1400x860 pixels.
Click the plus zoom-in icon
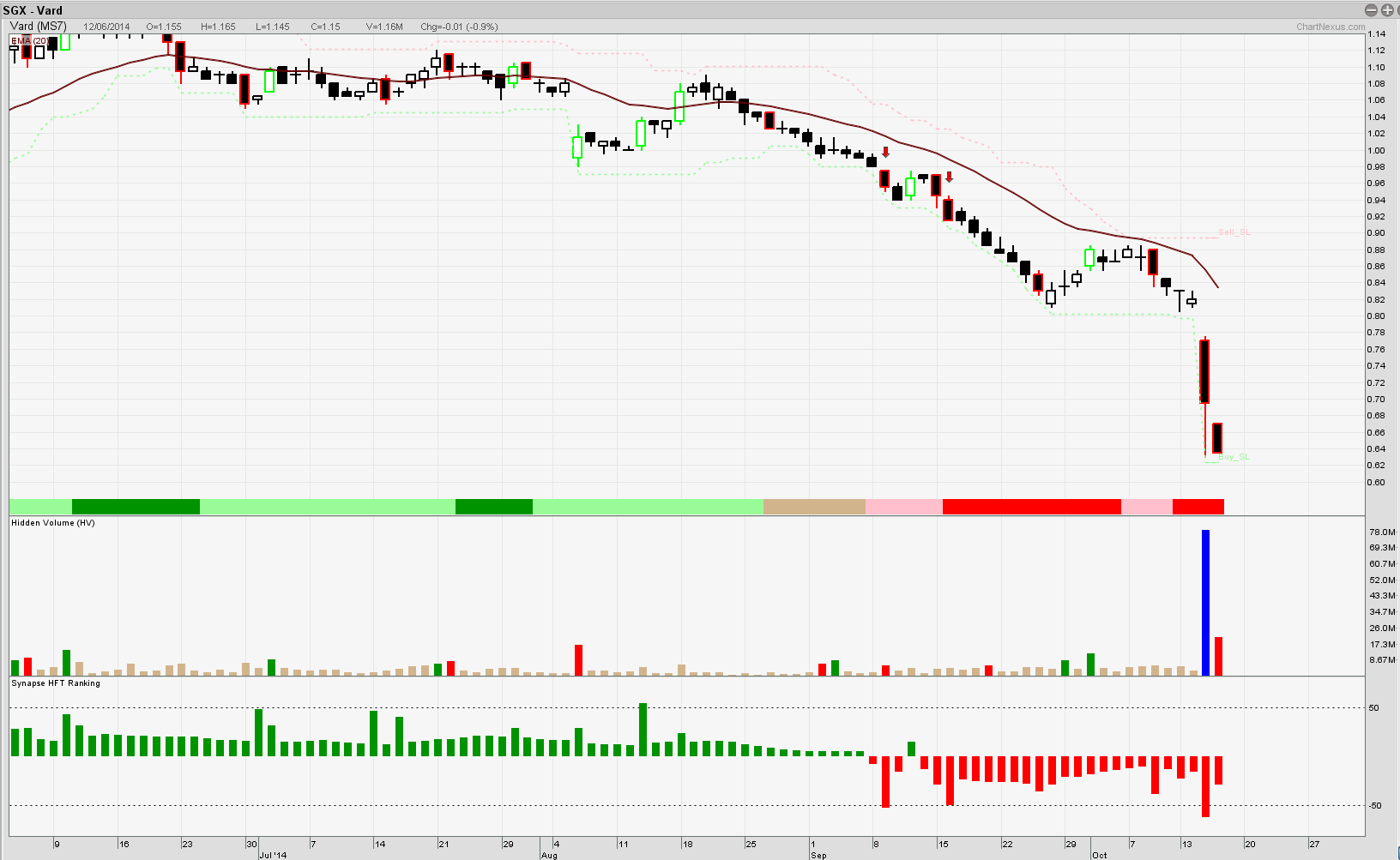click(1387, 10)
